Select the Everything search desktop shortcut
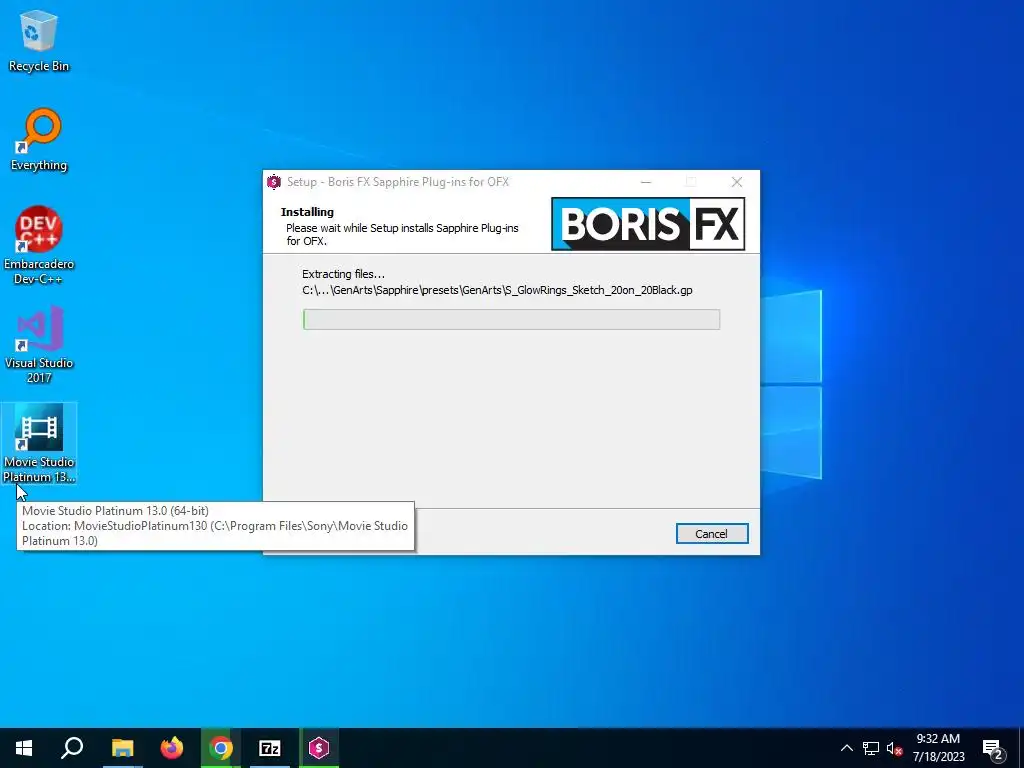Viewport: 1024px width, 768px height. coord(39,140)
